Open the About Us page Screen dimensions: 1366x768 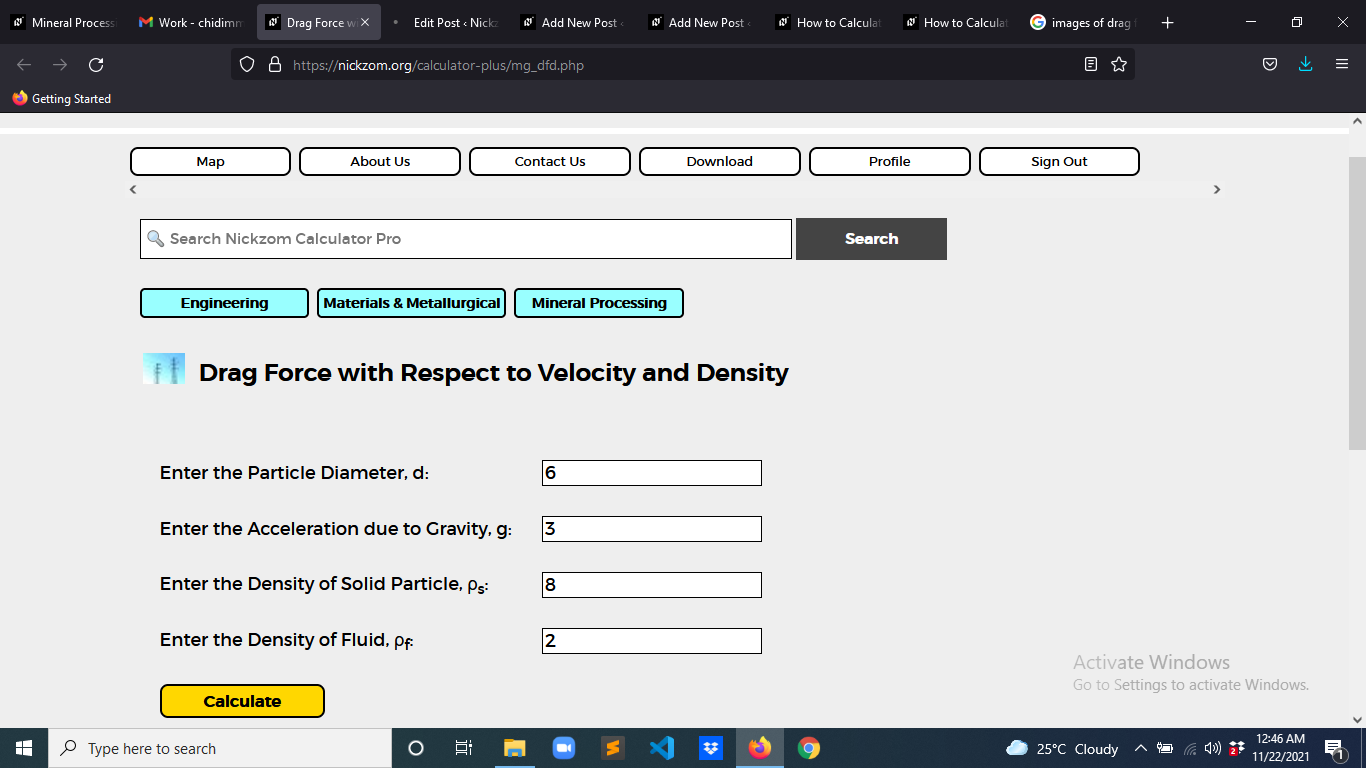pyautogui.click(x=380, y=161)
